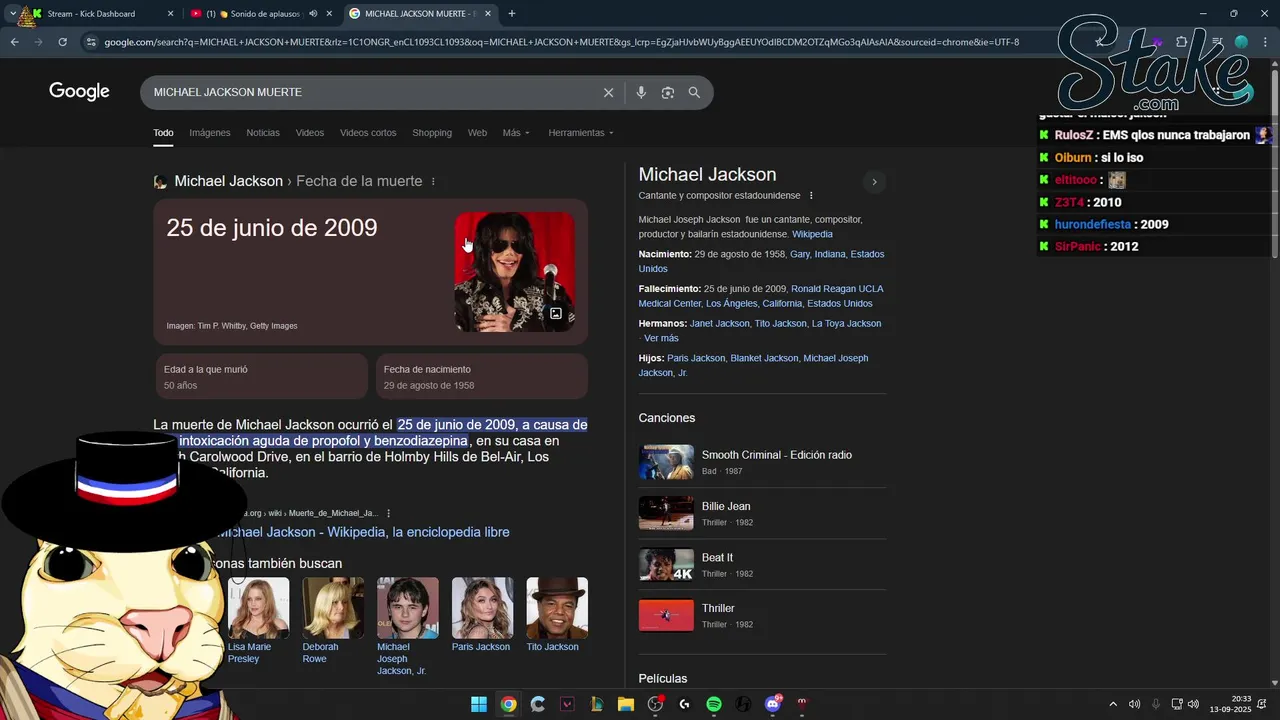Switch to the Sonido de aplausos browser tab
Screen dimensions: 1280x720
263,14
